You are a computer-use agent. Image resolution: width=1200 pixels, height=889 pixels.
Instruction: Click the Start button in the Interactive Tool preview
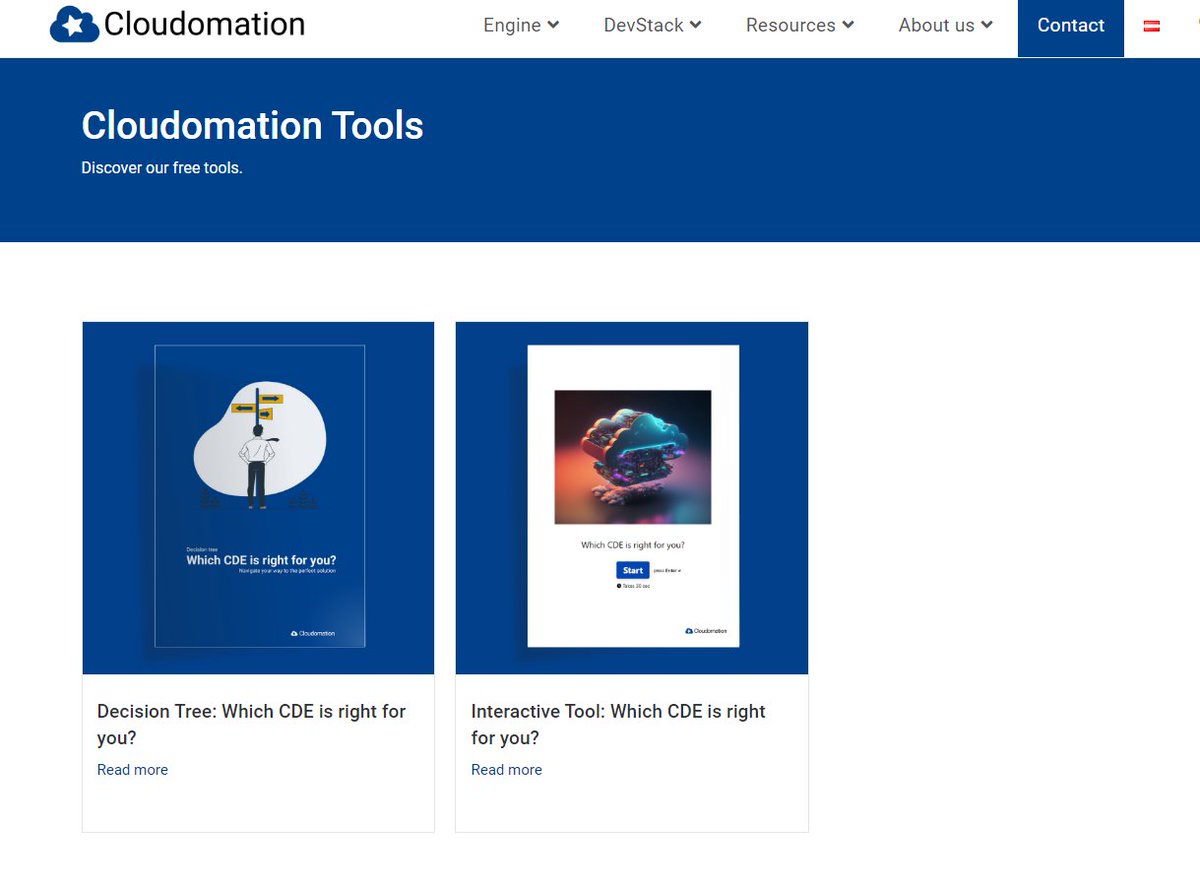[632, 570]
